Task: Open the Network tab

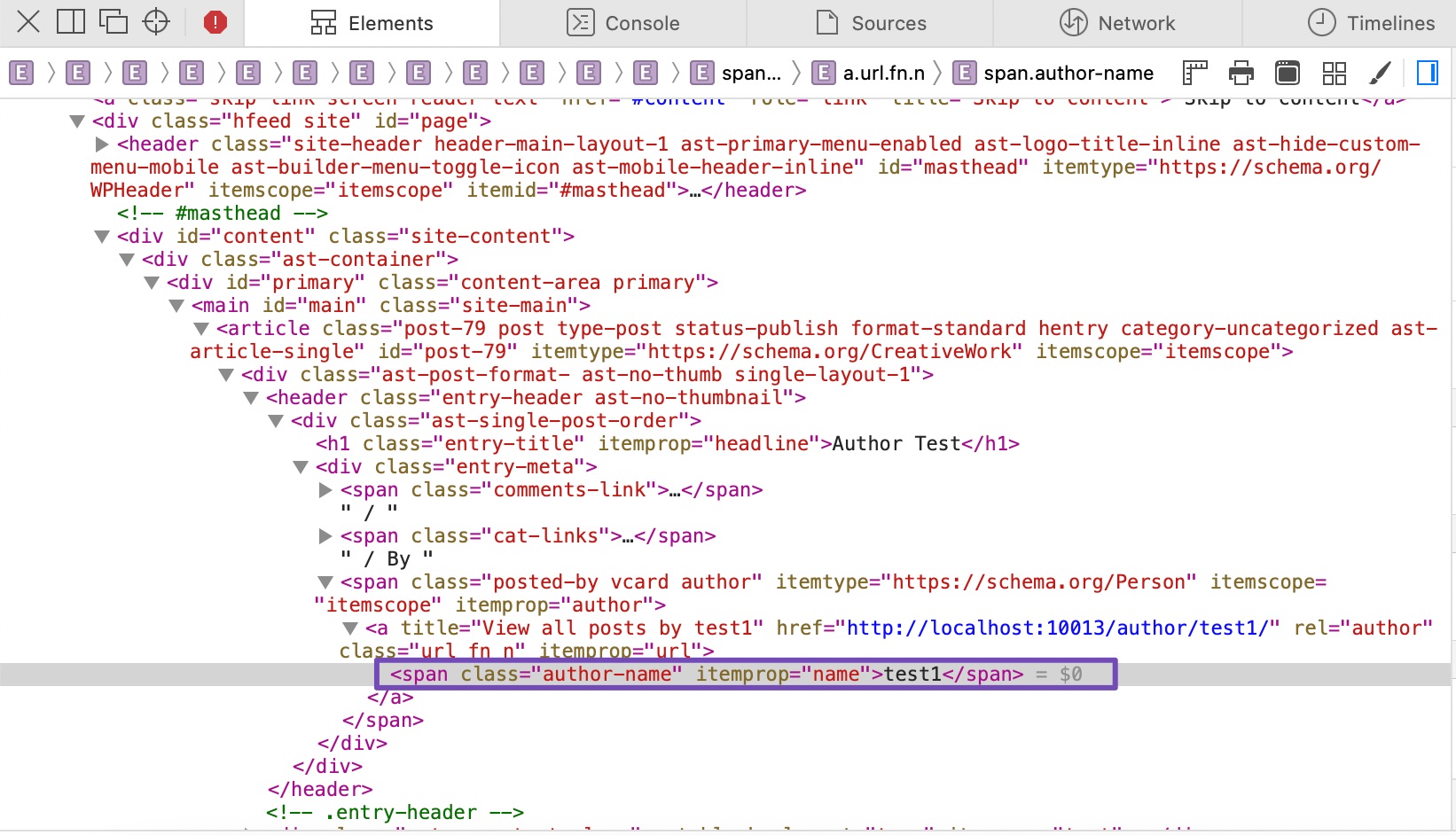Action: click(1117, 23)
